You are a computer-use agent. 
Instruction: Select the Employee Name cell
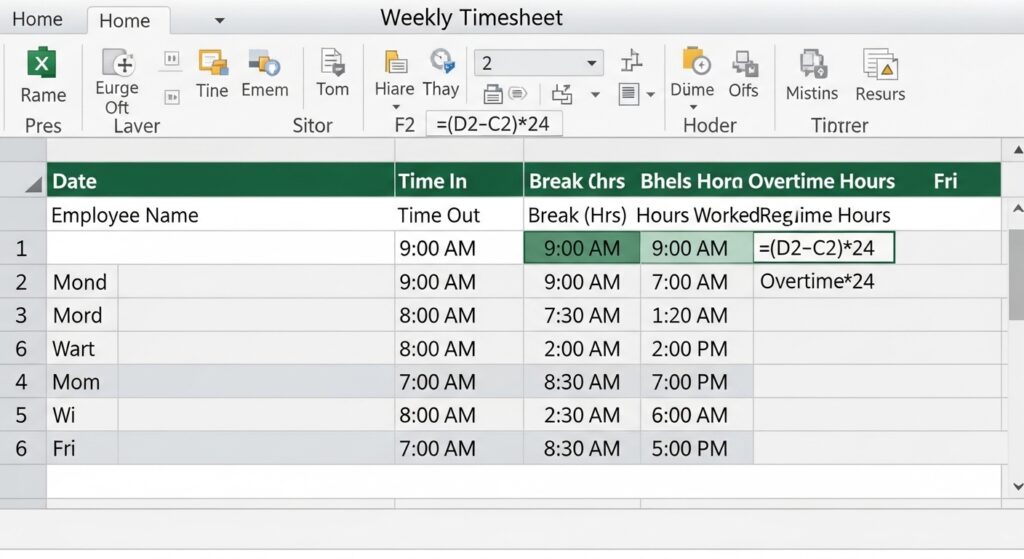(x=221, y=215)
